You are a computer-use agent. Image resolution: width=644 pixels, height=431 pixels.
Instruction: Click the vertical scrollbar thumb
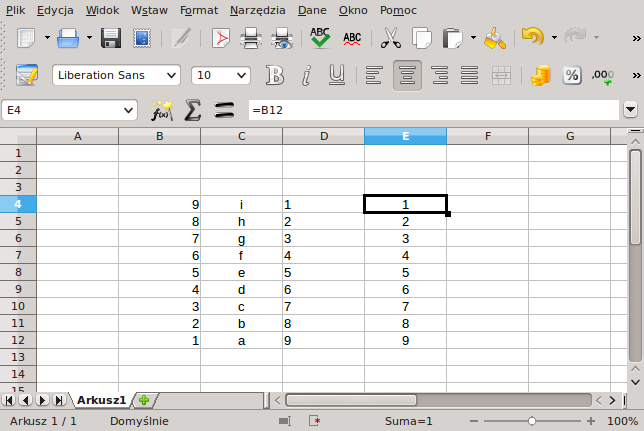(635, 198)
